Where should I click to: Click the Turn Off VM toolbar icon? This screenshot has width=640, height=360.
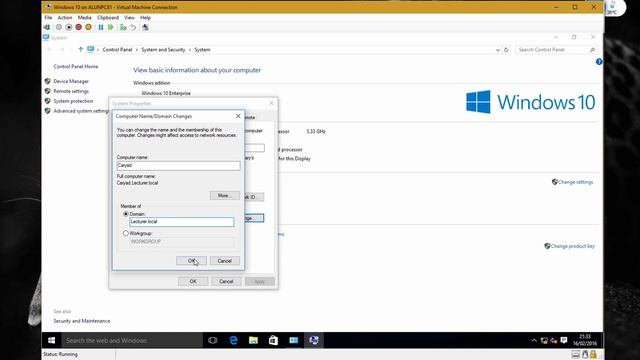click(69, 27)
